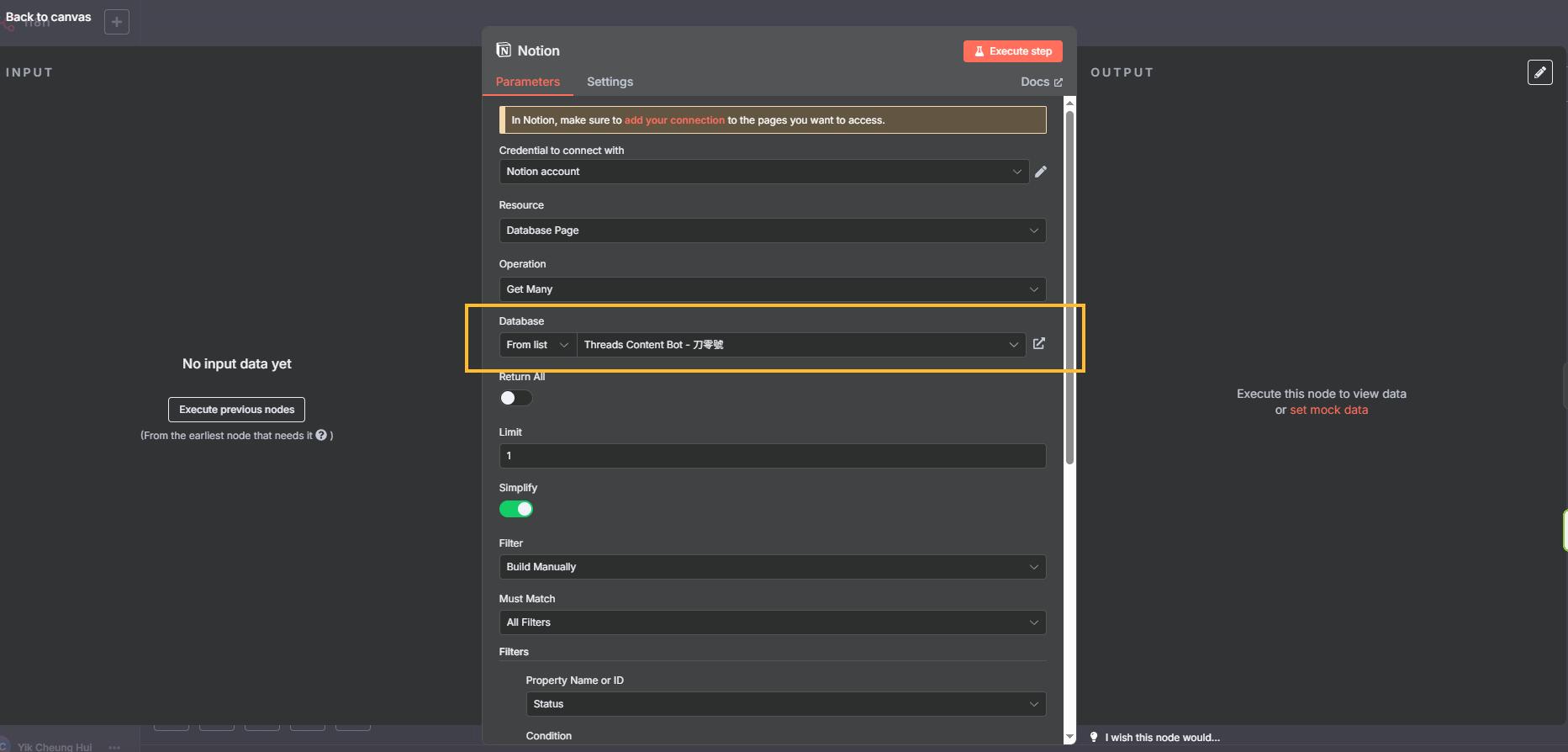The height and width of the screenshot is (752, 1568).
Task: Change database mode from 'From list'
Action: pyautogui.click(x=538, y=345)
